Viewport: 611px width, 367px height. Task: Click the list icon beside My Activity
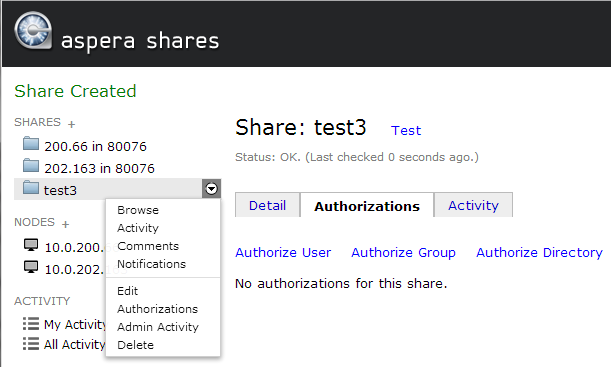tap(31, 324)
